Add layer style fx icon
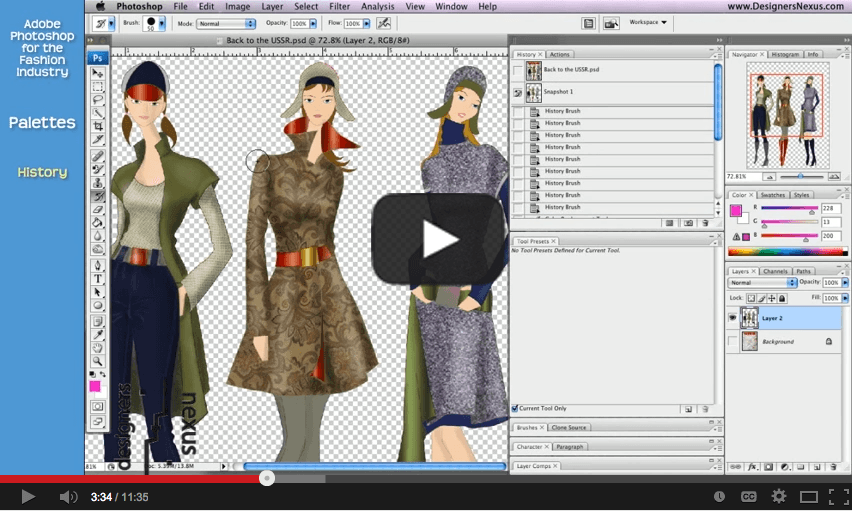This screenshot has width=852, height=511. tap(753, 467)
